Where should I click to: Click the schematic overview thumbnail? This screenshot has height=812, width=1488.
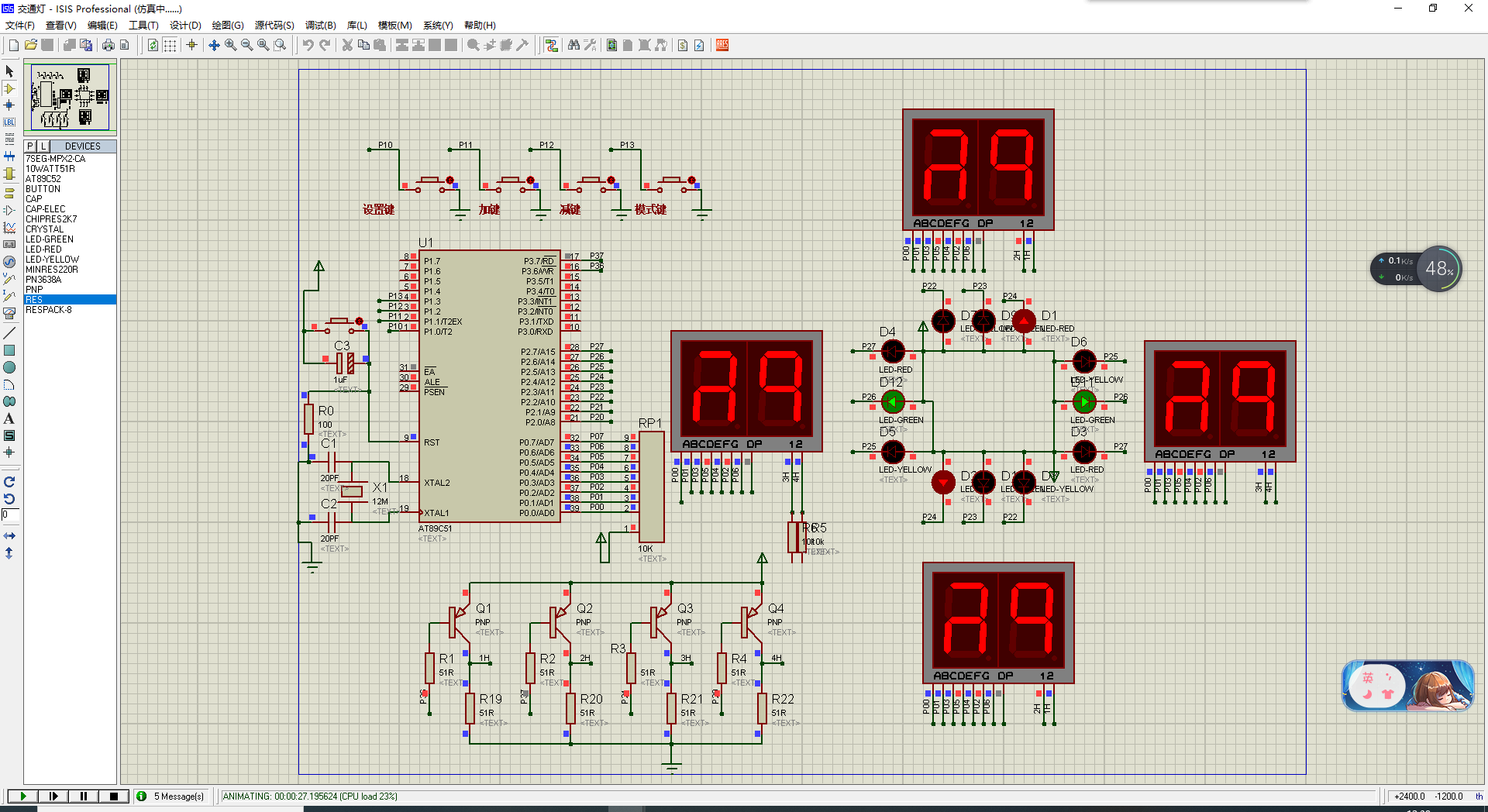[71, 97]
